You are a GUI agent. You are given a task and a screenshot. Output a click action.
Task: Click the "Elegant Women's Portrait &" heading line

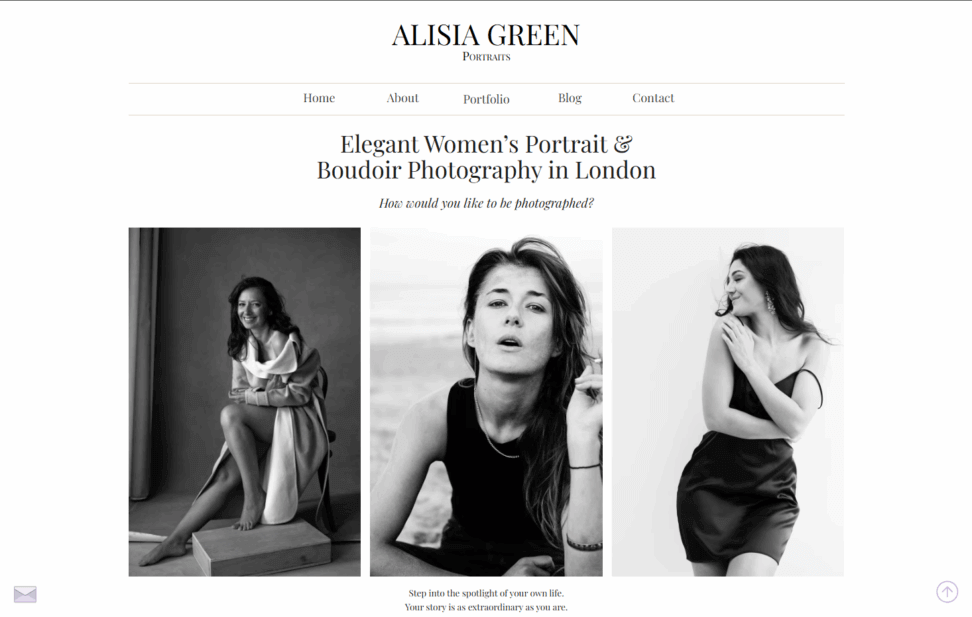[x=486, y=144]
